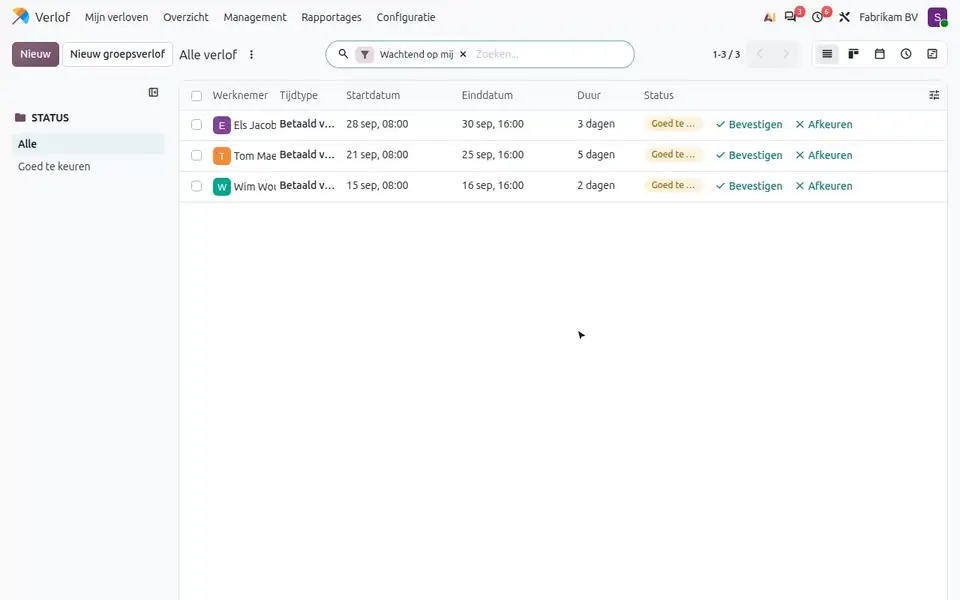The height and width of the screenshot is (600, 960).
Task: Refuse Tom Mae's leave with Afkeuren
Action: pos(823,155)
